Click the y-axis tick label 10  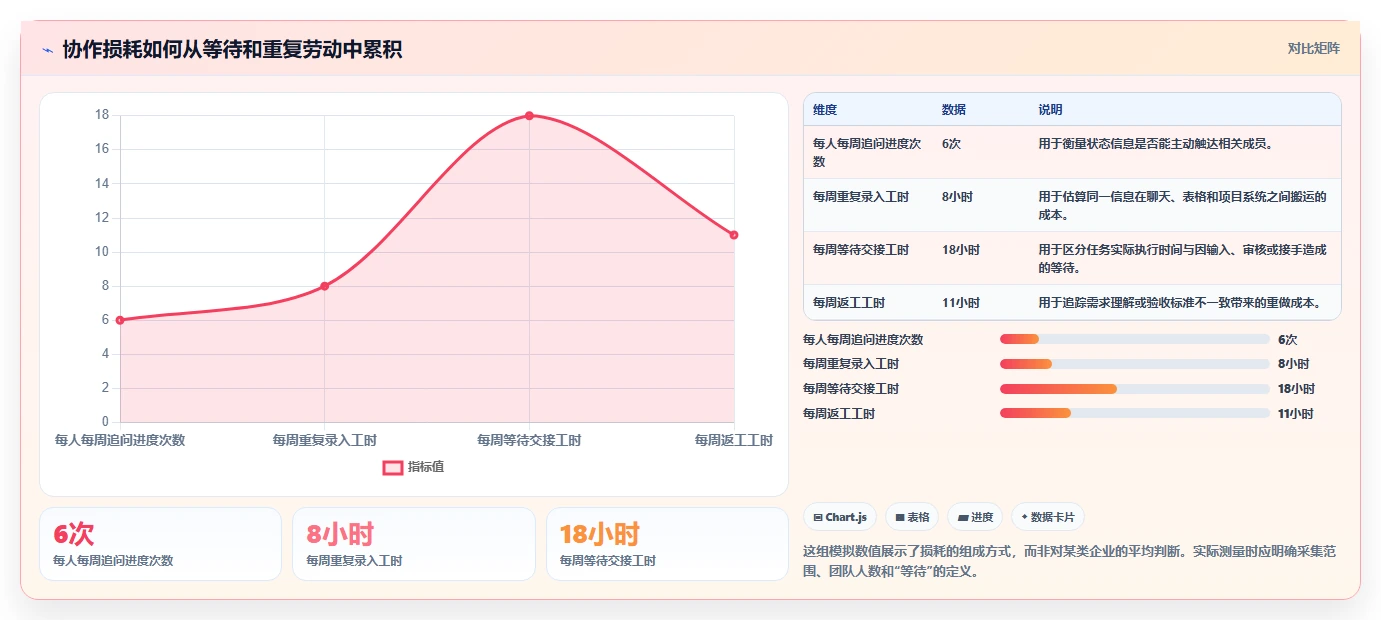point(102,252)
